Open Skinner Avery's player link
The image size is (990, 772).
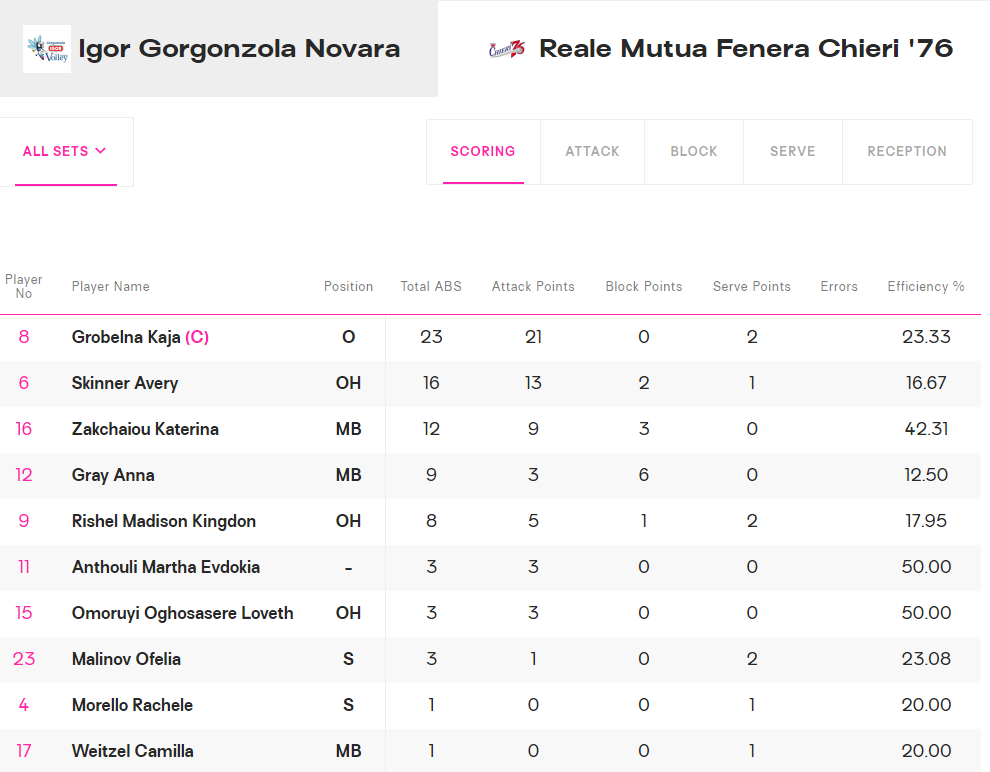[125, 384]
